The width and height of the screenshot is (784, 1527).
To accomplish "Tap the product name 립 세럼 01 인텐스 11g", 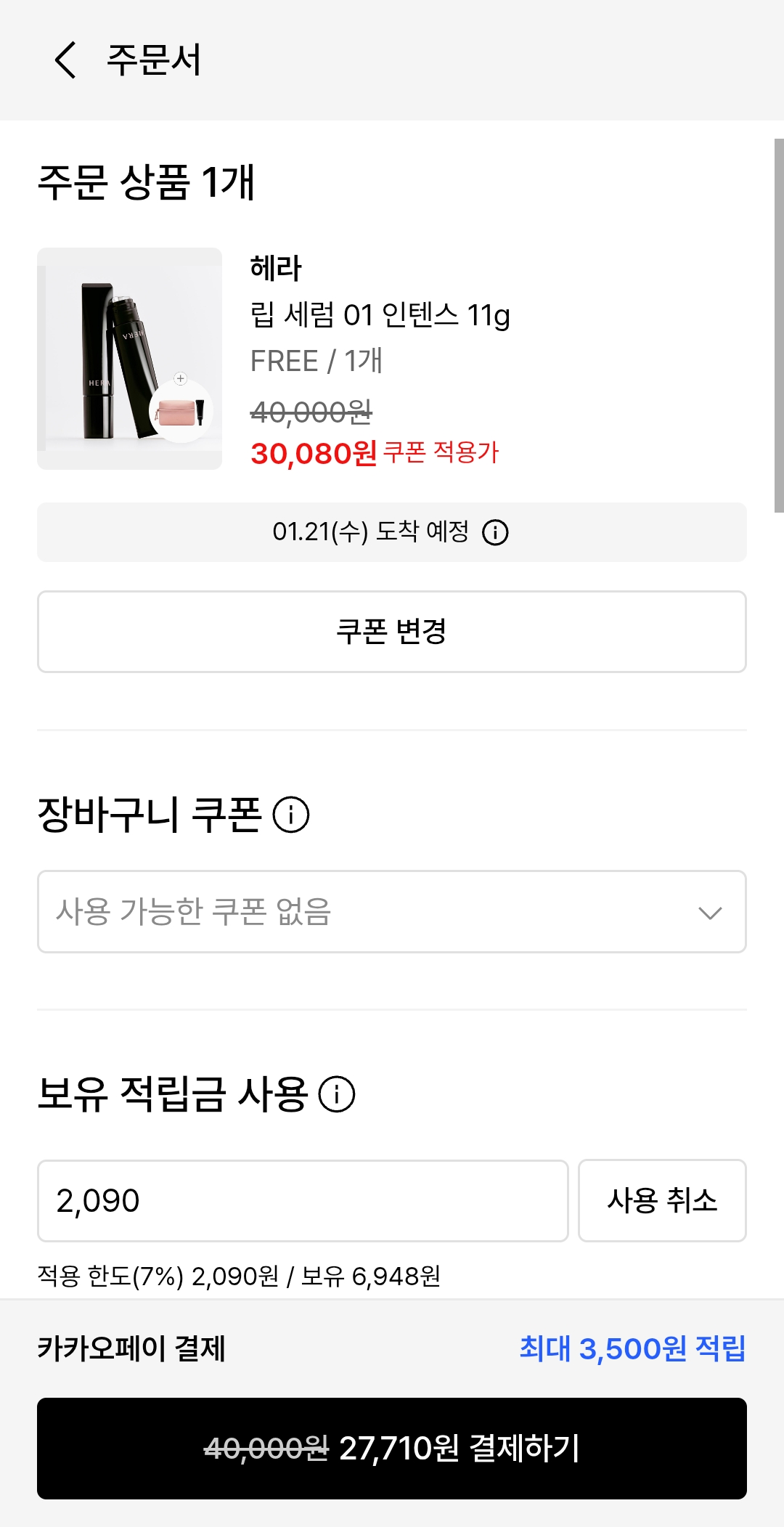I will coord(380,315).
